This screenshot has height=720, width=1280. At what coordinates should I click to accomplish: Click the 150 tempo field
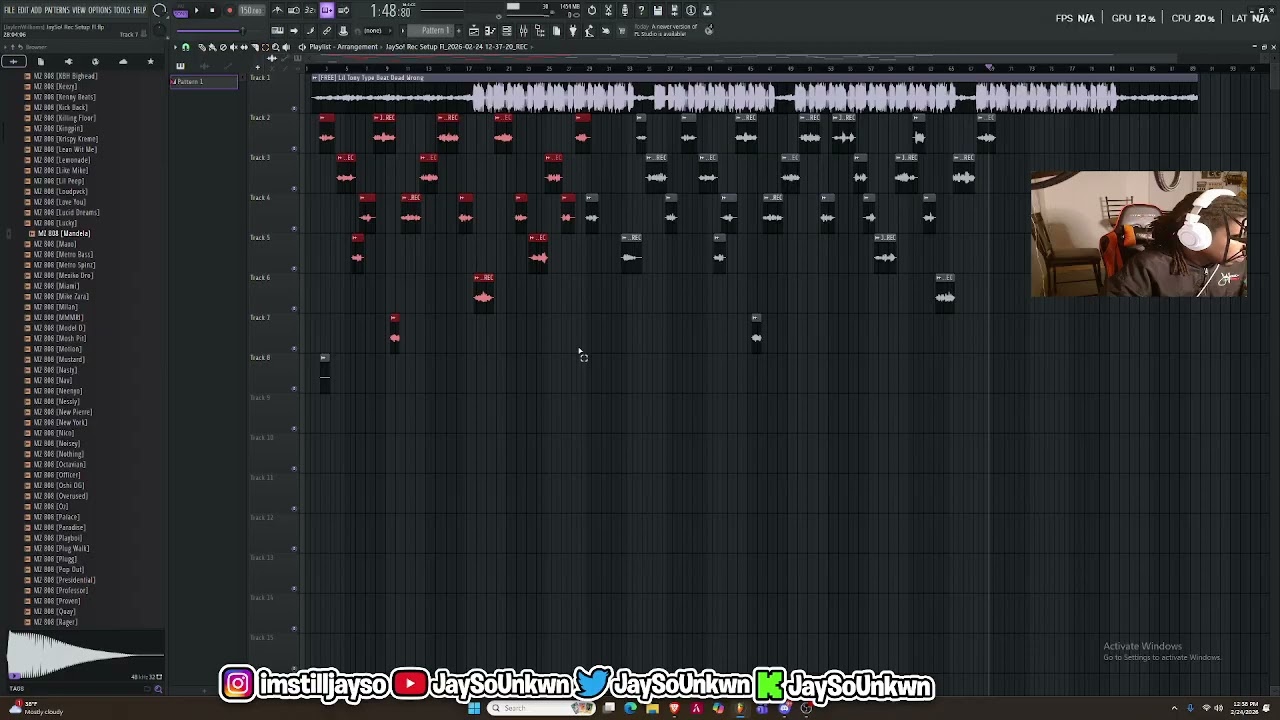[250, 10]
